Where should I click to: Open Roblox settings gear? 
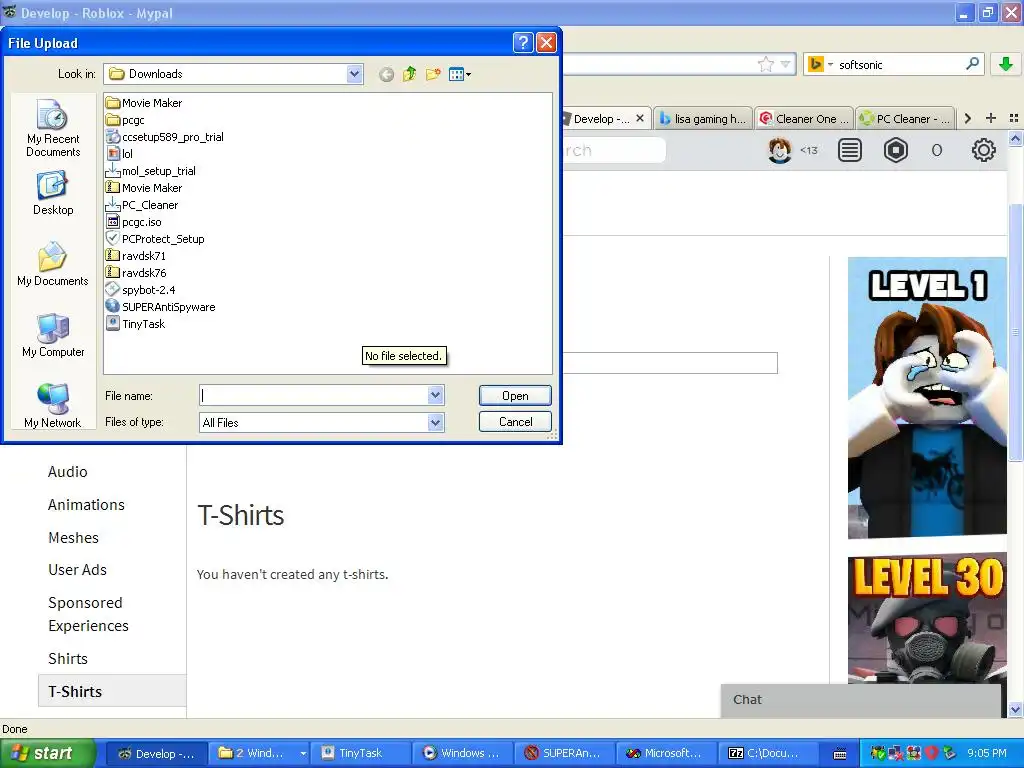pos(984,150)
